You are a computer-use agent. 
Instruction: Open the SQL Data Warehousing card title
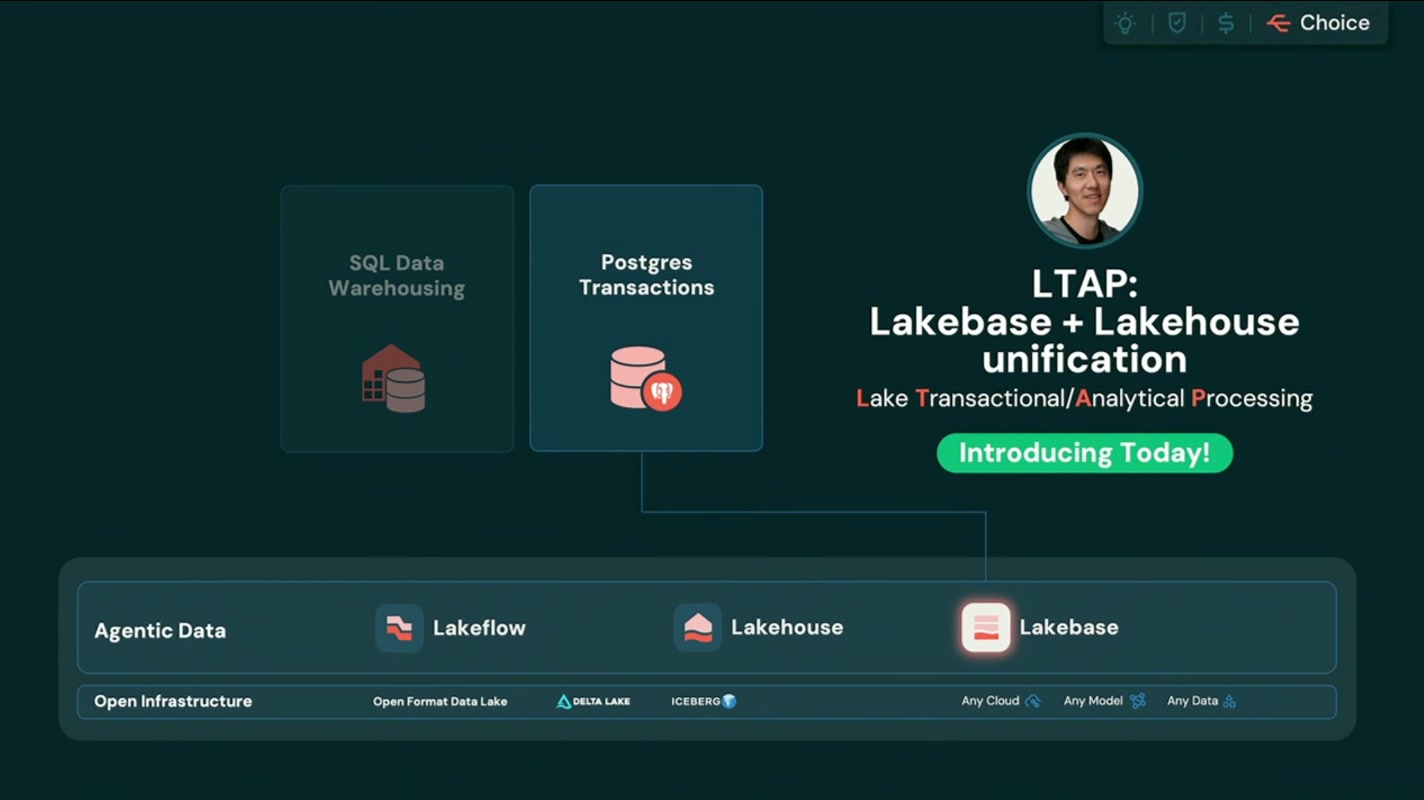397,275
